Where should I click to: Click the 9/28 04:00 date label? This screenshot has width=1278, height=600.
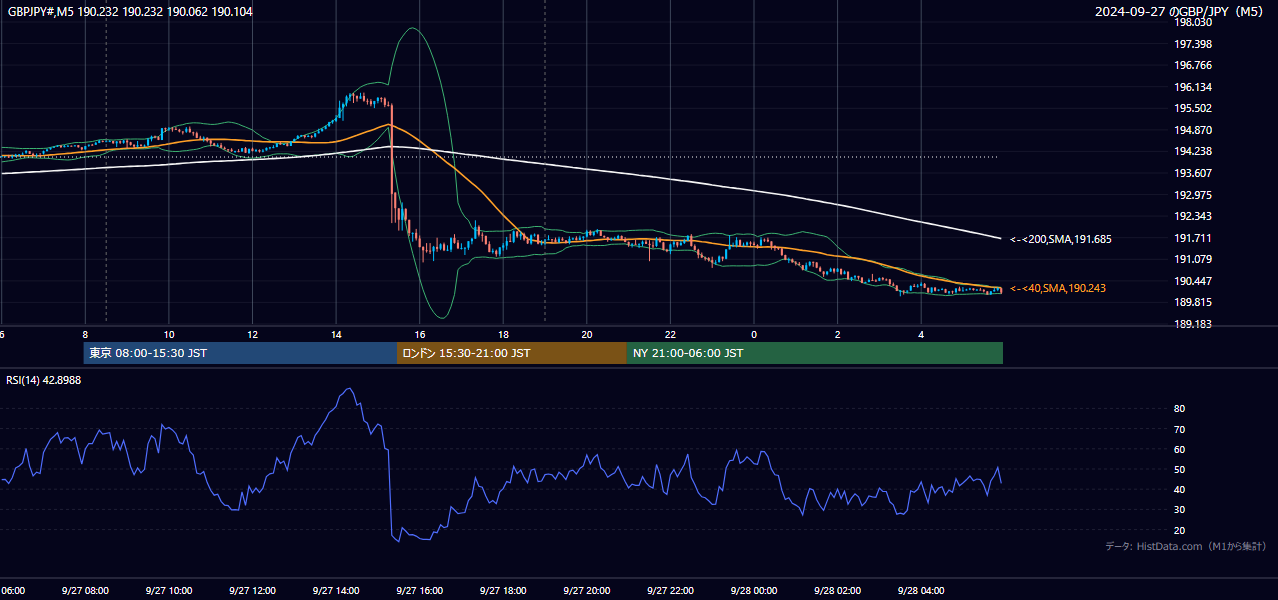click(x=922, y=591)
